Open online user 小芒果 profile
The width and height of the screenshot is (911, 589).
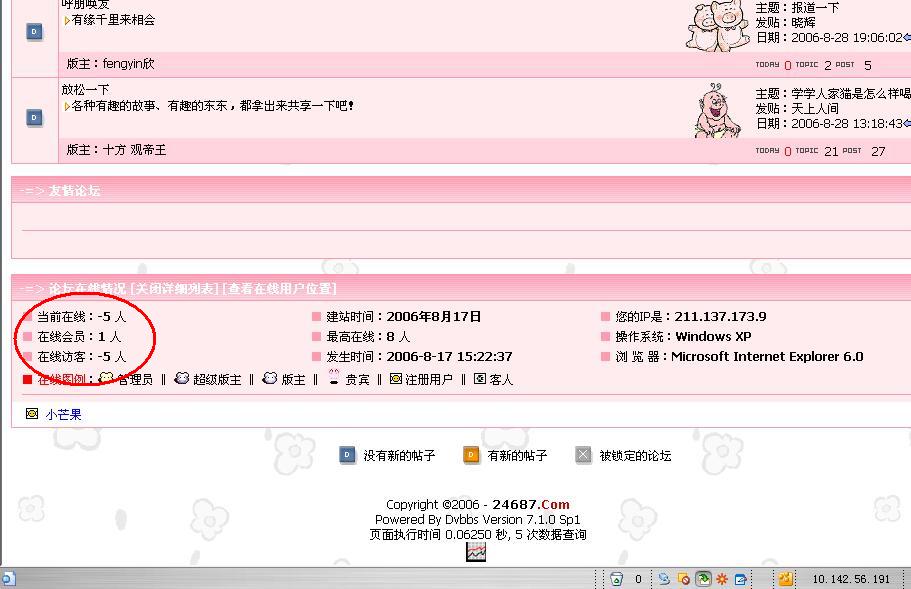[x=63, y=415]
